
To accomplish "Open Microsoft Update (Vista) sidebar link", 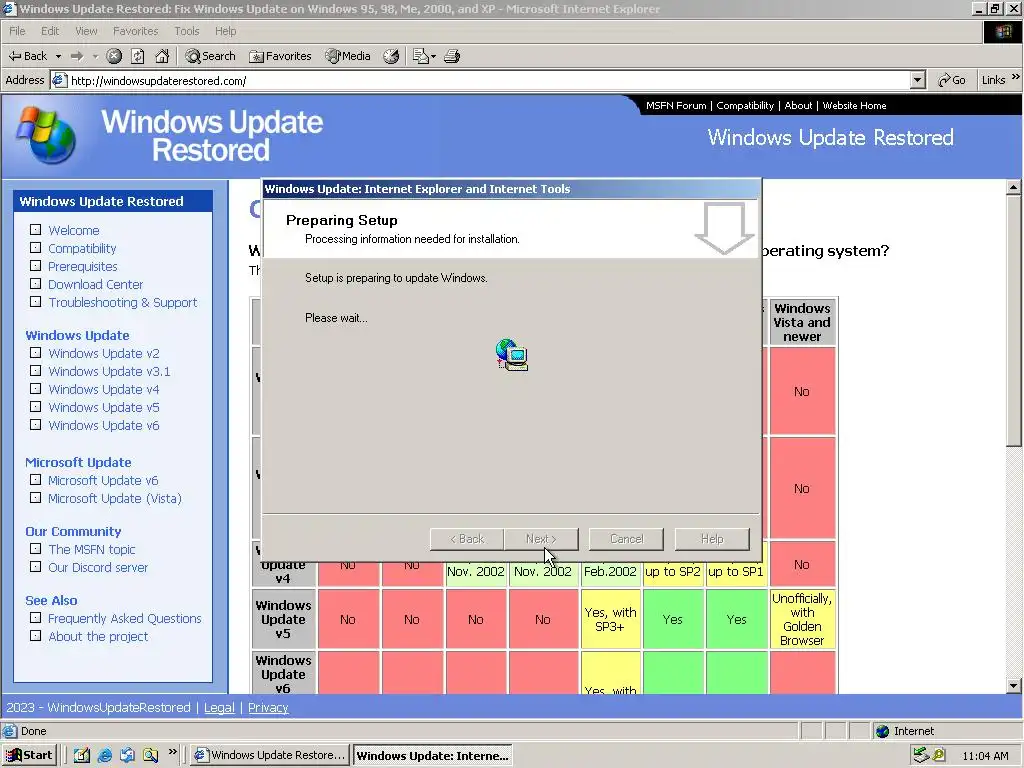I will [x=115, y=498].
